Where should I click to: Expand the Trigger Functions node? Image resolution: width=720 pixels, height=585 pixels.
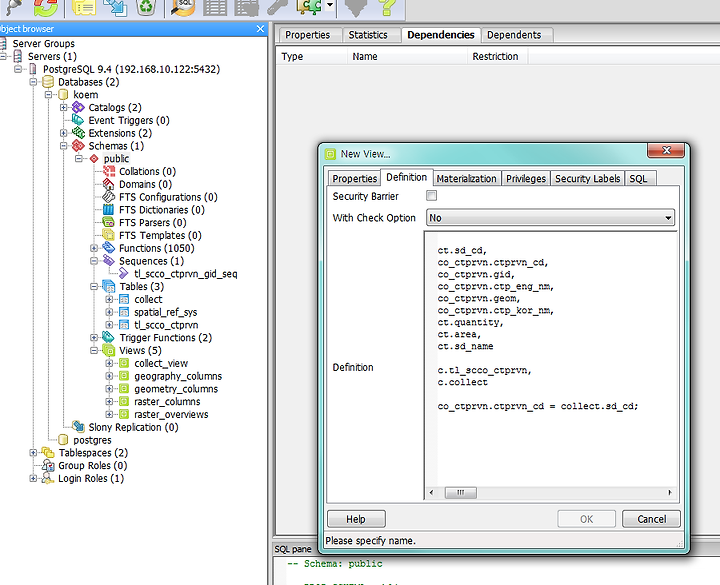point(94,338)
